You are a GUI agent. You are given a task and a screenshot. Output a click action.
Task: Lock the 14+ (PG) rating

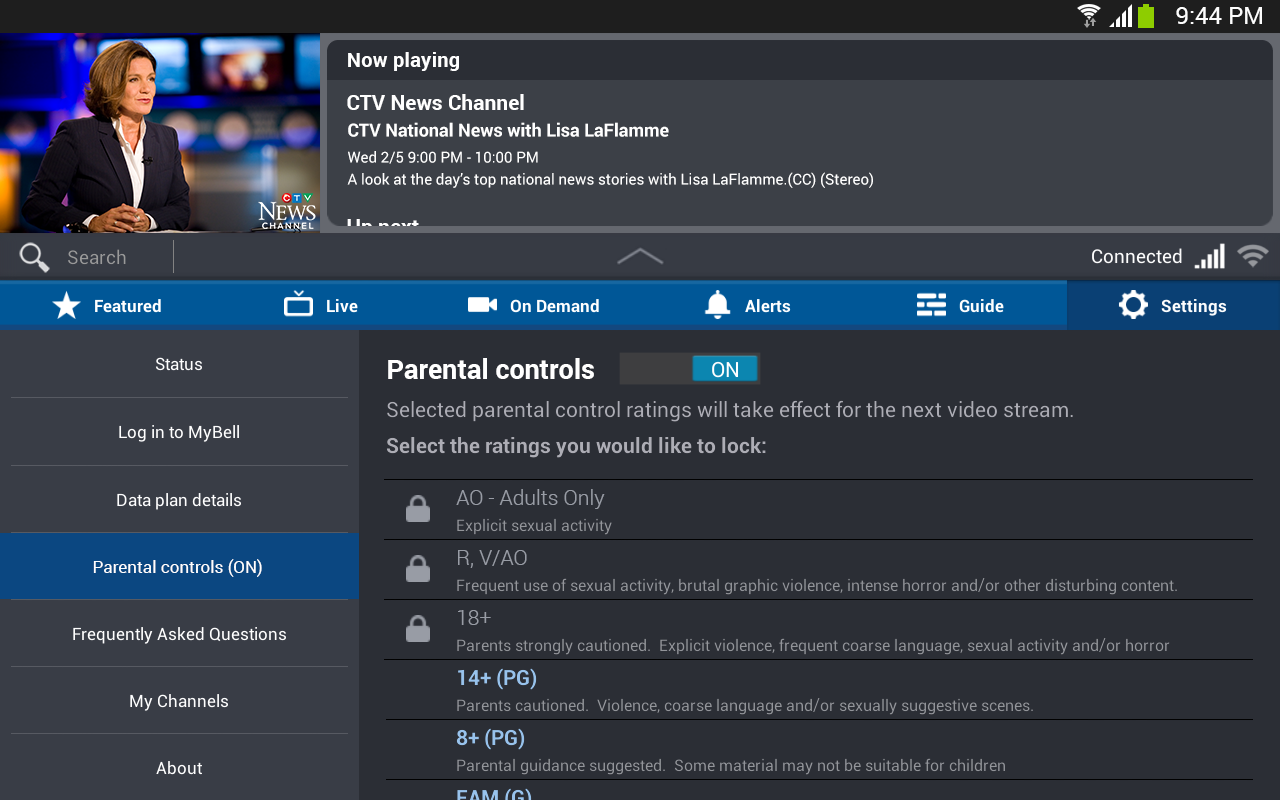[x=818, y=690]
